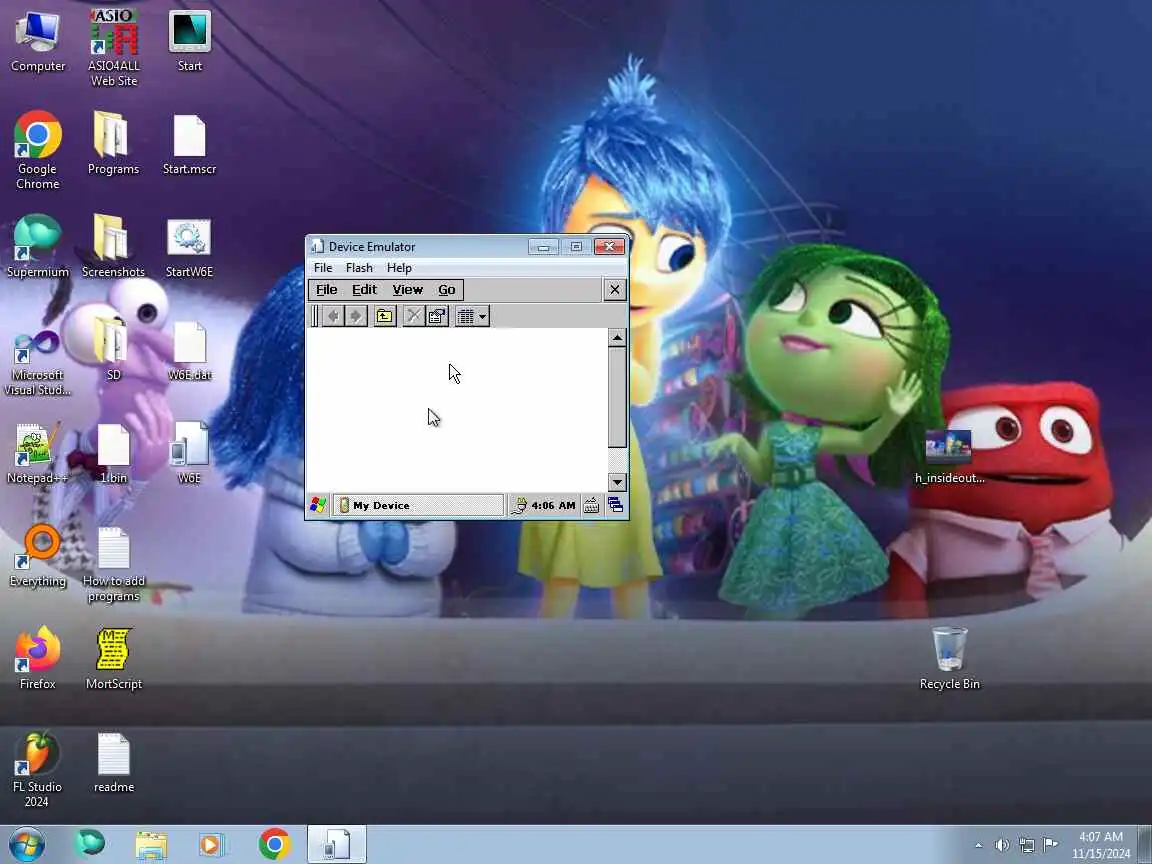Open the media player taskbar icon
The width and height of the screenshot is (1152, 864).
click(211, 844)
